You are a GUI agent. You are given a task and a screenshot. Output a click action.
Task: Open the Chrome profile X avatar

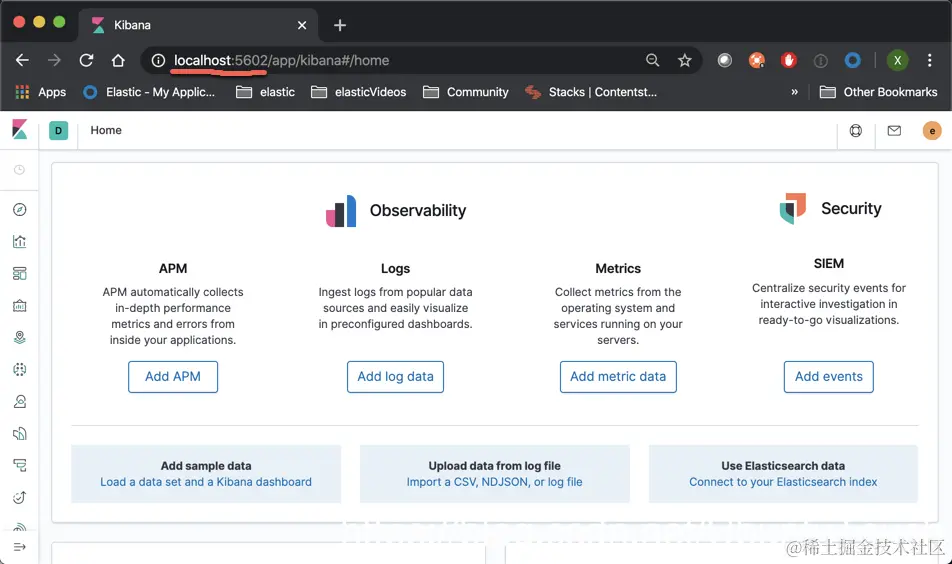pos(897,60)
